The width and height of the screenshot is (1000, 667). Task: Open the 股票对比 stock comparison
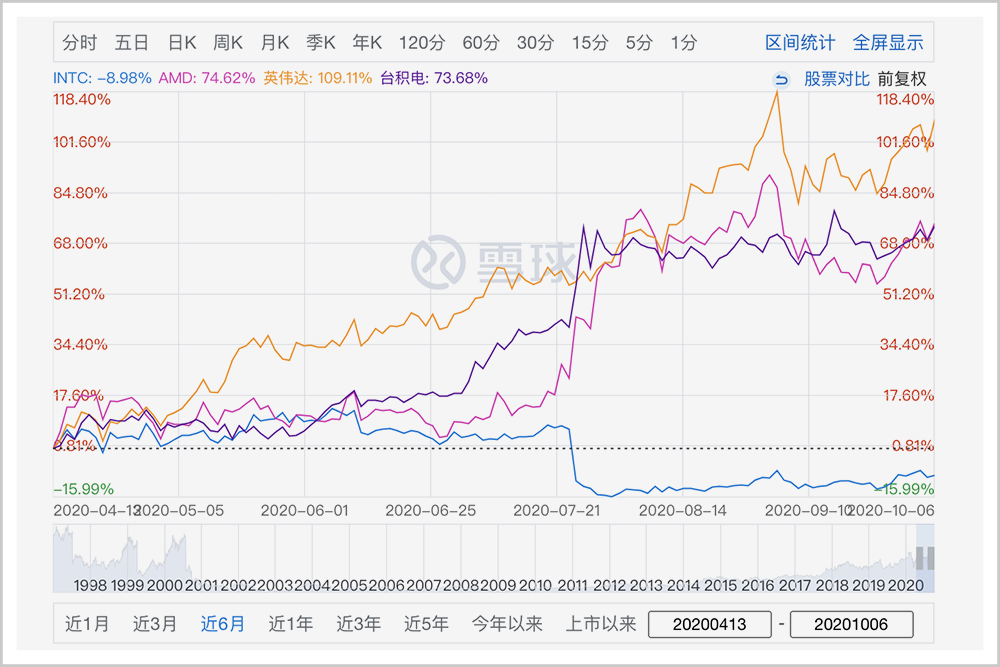tap(837, 79)
